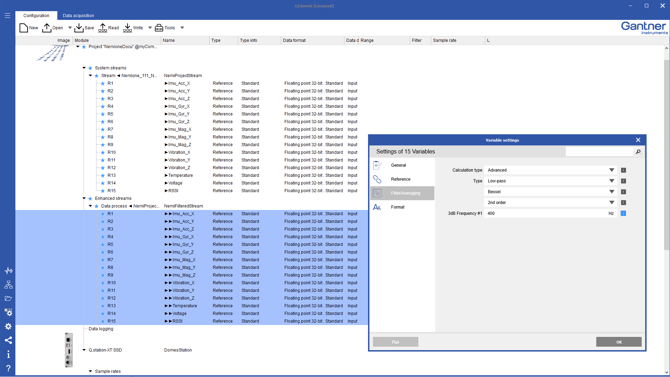Open the info icon in sidebar
670x377 pixels.
coord(8,354)
